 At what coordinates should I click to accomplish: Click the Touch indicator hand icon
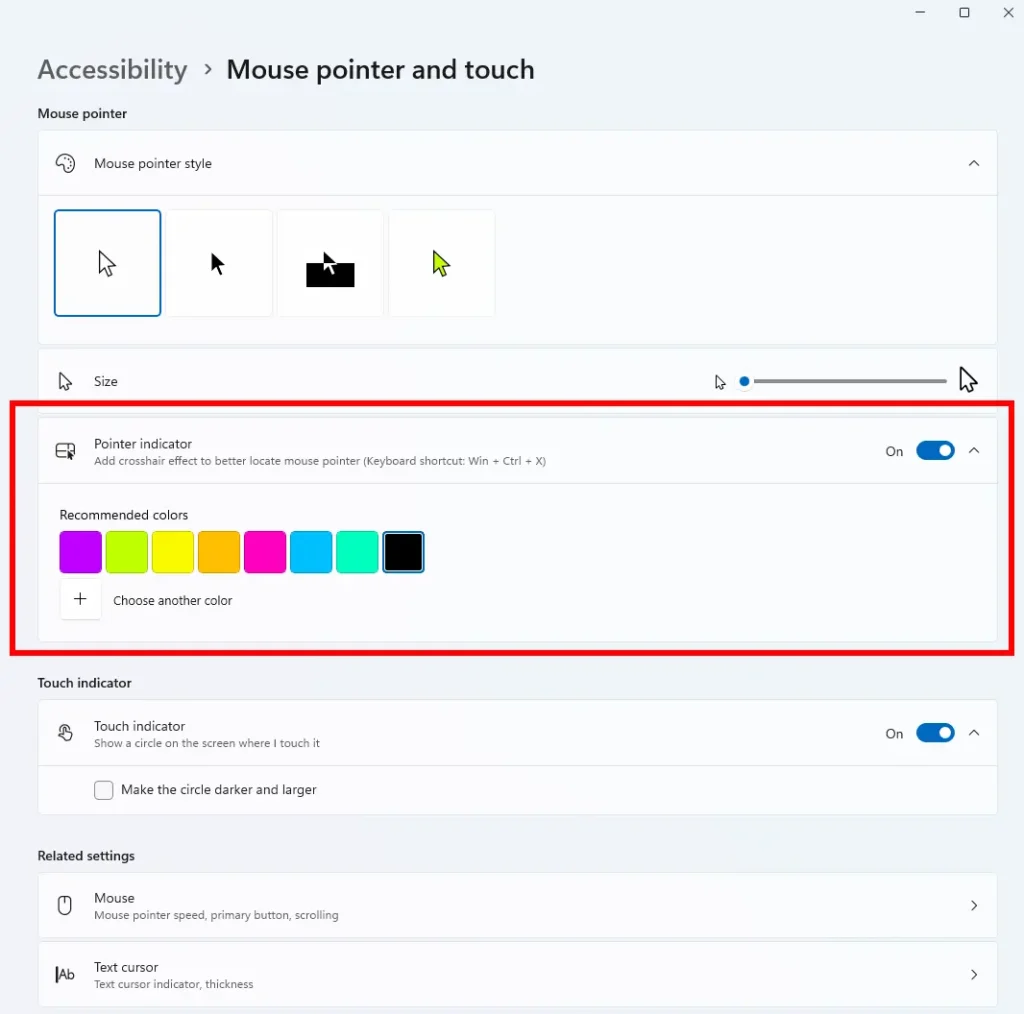click(65, 732)
